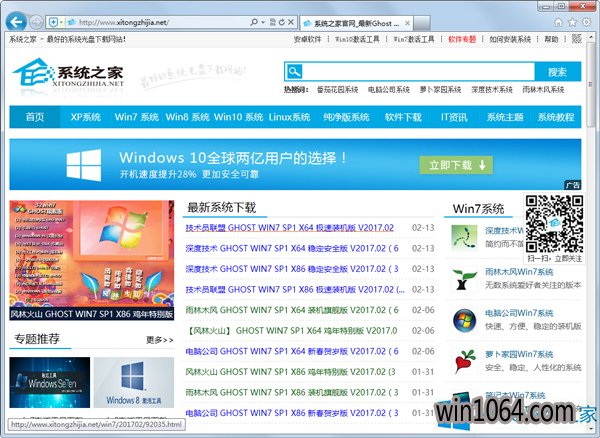This screenshot has width=600, height=438.
Task: Focus the site search input field
Action: click(x=419, y=72)
